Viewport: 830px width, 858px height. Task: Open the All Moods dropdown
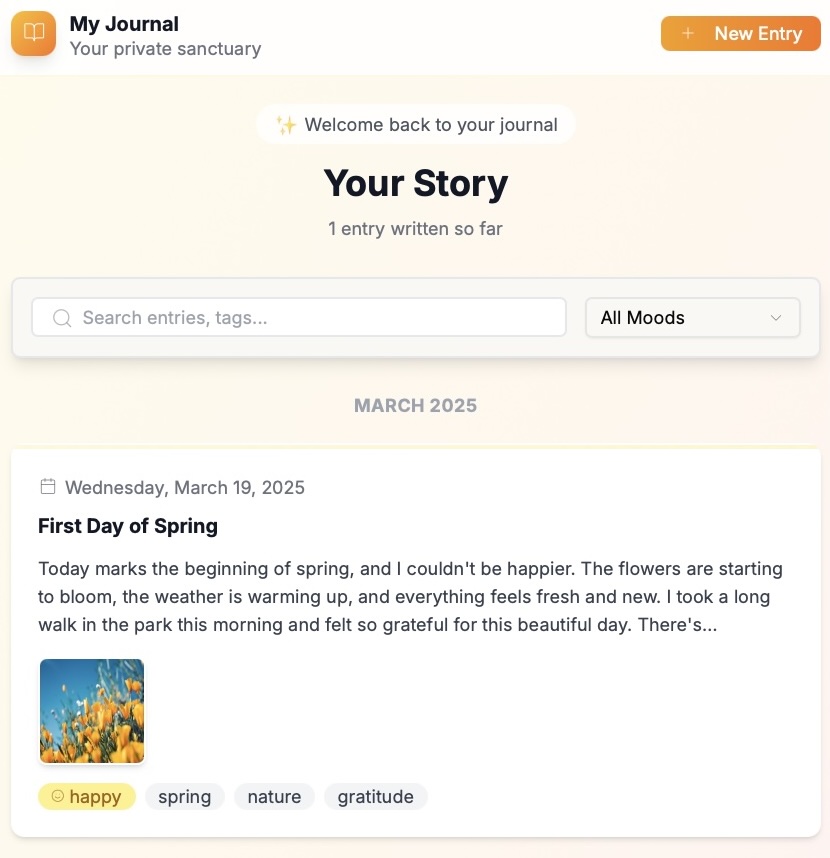point(692,318)
